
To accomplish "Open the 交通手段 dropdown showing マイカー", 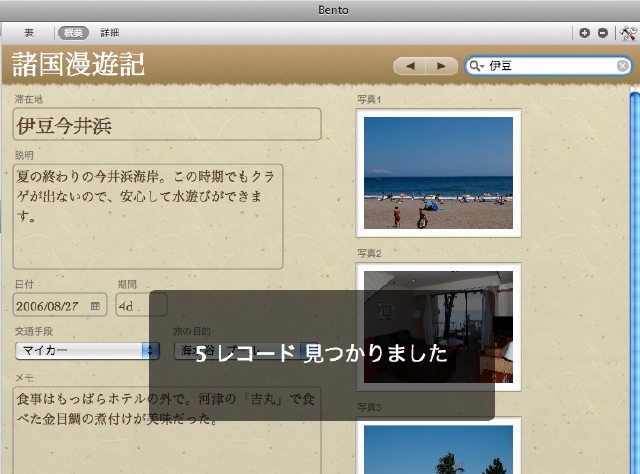I will [87, 351].
